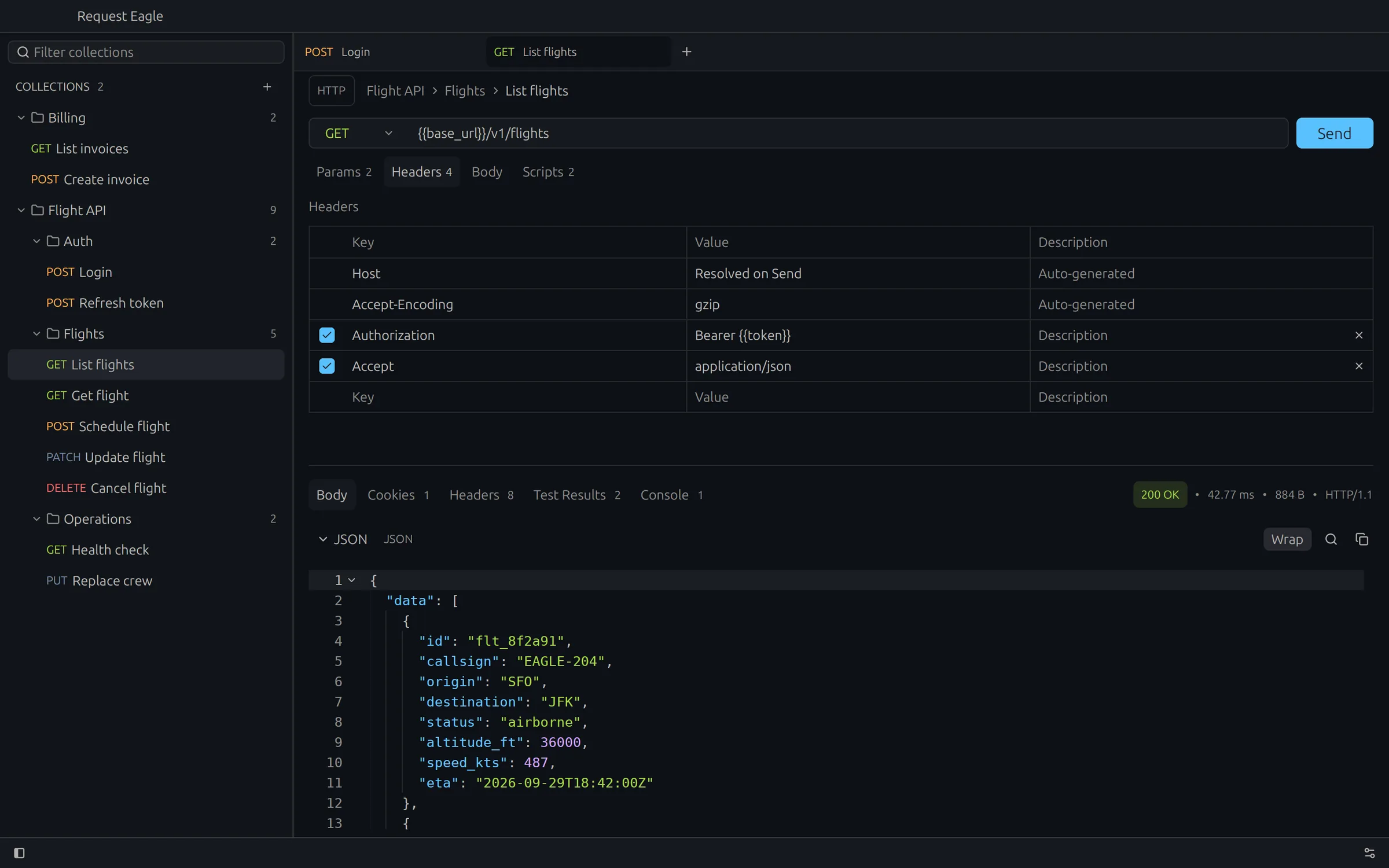This screenshot has height=868, width=1389.
Task: Send the request
Action: point(1335,134)
